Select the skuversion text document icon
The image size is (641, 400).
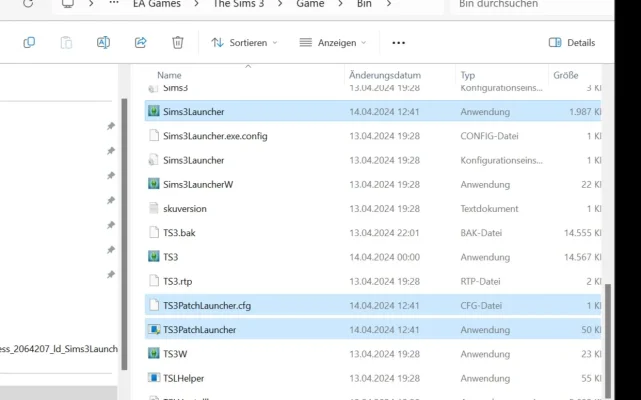[x=154, y=208]
